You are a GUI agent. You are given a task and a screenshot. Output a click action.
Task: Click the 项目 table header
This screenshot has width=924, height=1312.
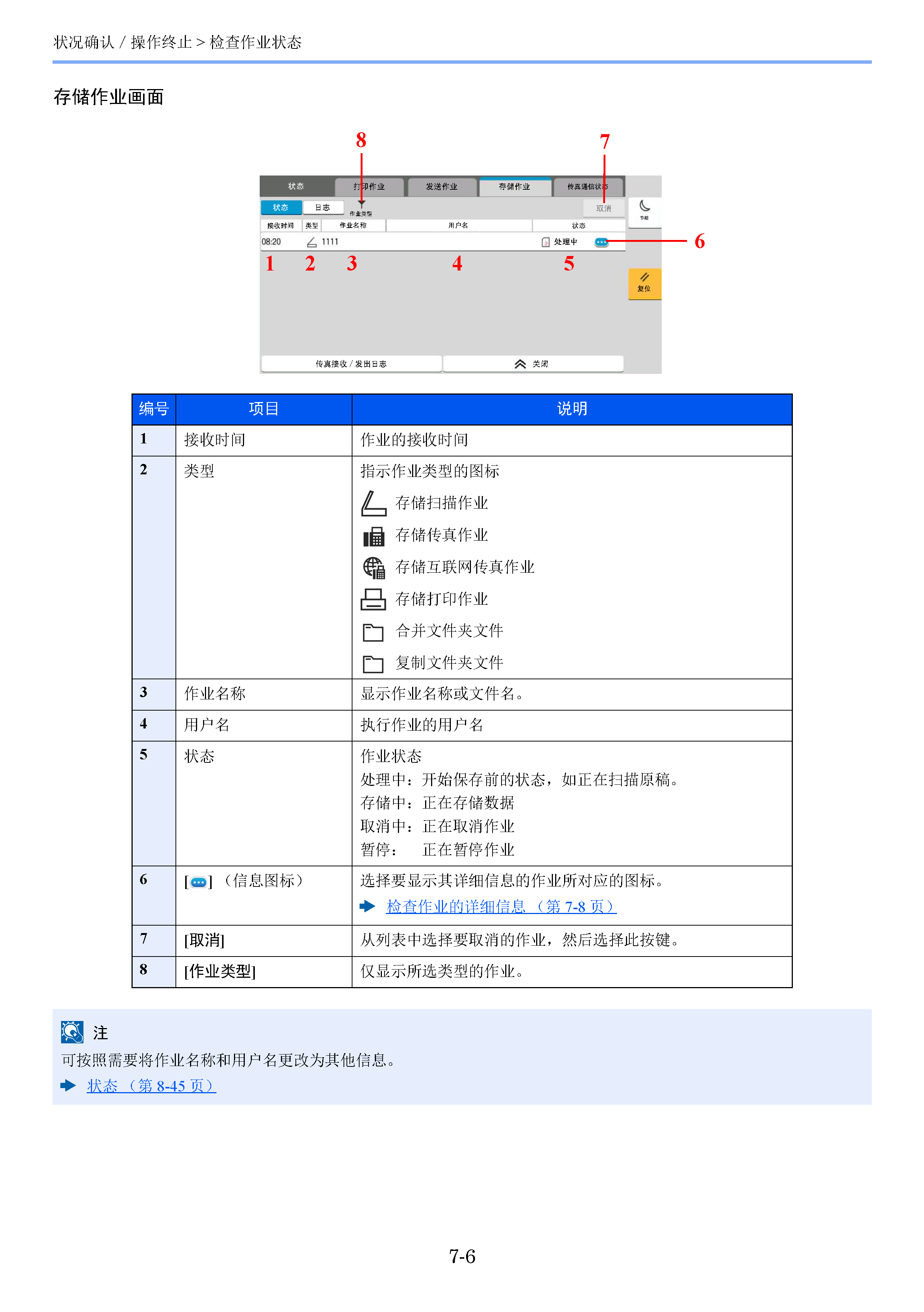click(263, 409)
